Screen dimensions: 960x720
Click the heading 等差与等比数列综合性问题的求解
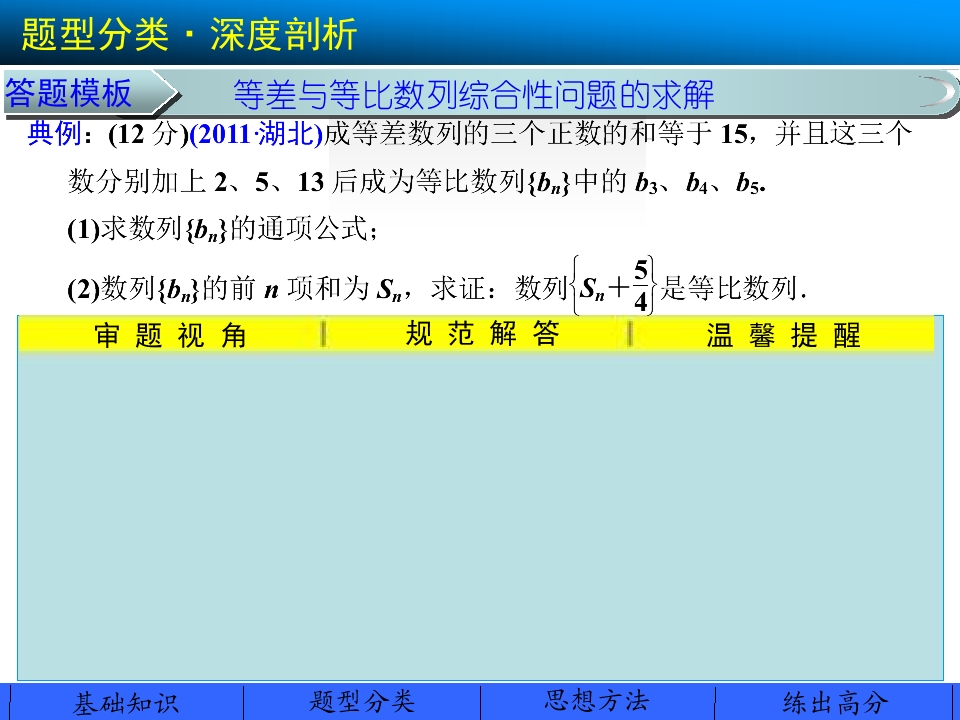tap(473, 95)
